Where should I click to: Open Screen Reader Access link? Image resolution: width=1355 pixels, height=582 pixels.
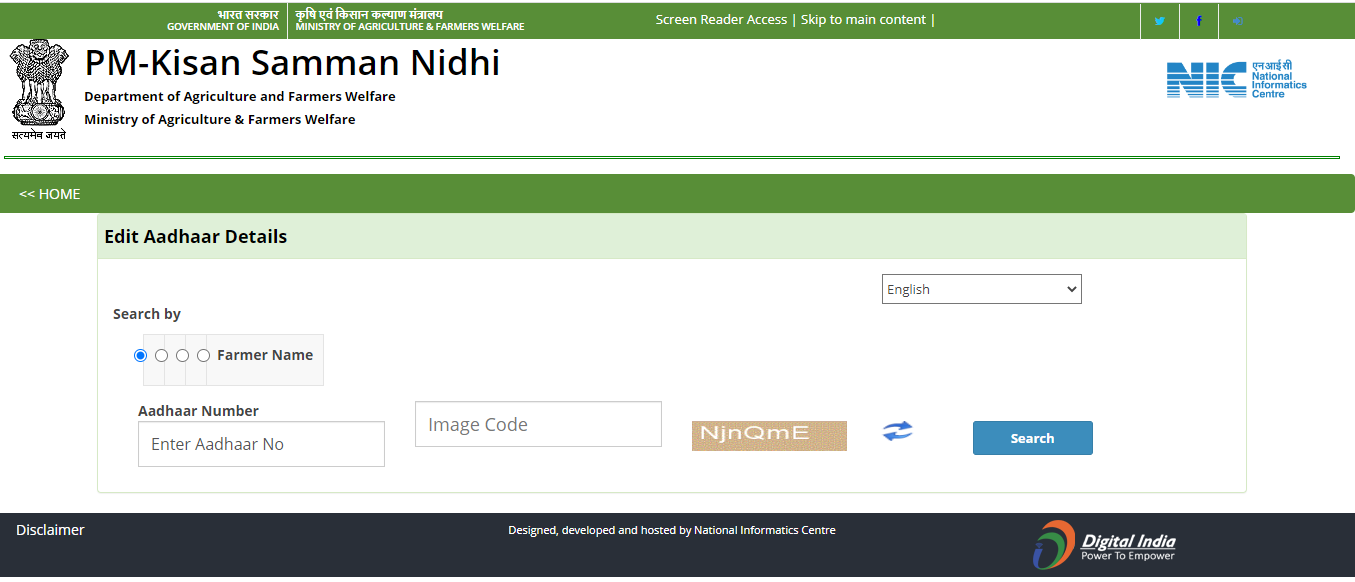click(x=721, y=19)
